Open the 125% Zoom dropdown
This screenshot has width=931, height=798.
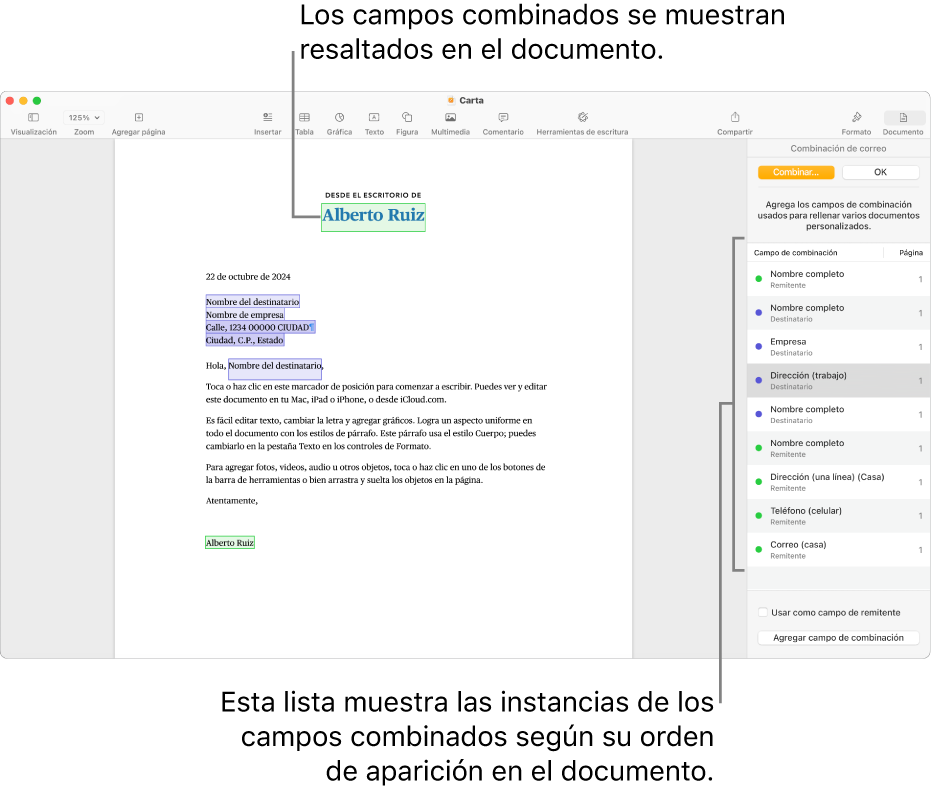coord(84,118)
